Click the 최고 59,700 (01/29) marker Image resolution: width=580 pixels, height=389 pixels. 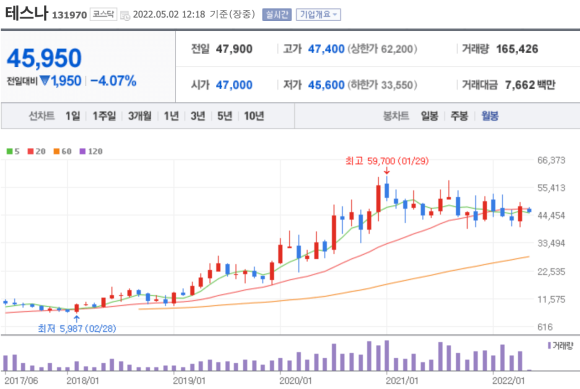click(x=387, y=161)
